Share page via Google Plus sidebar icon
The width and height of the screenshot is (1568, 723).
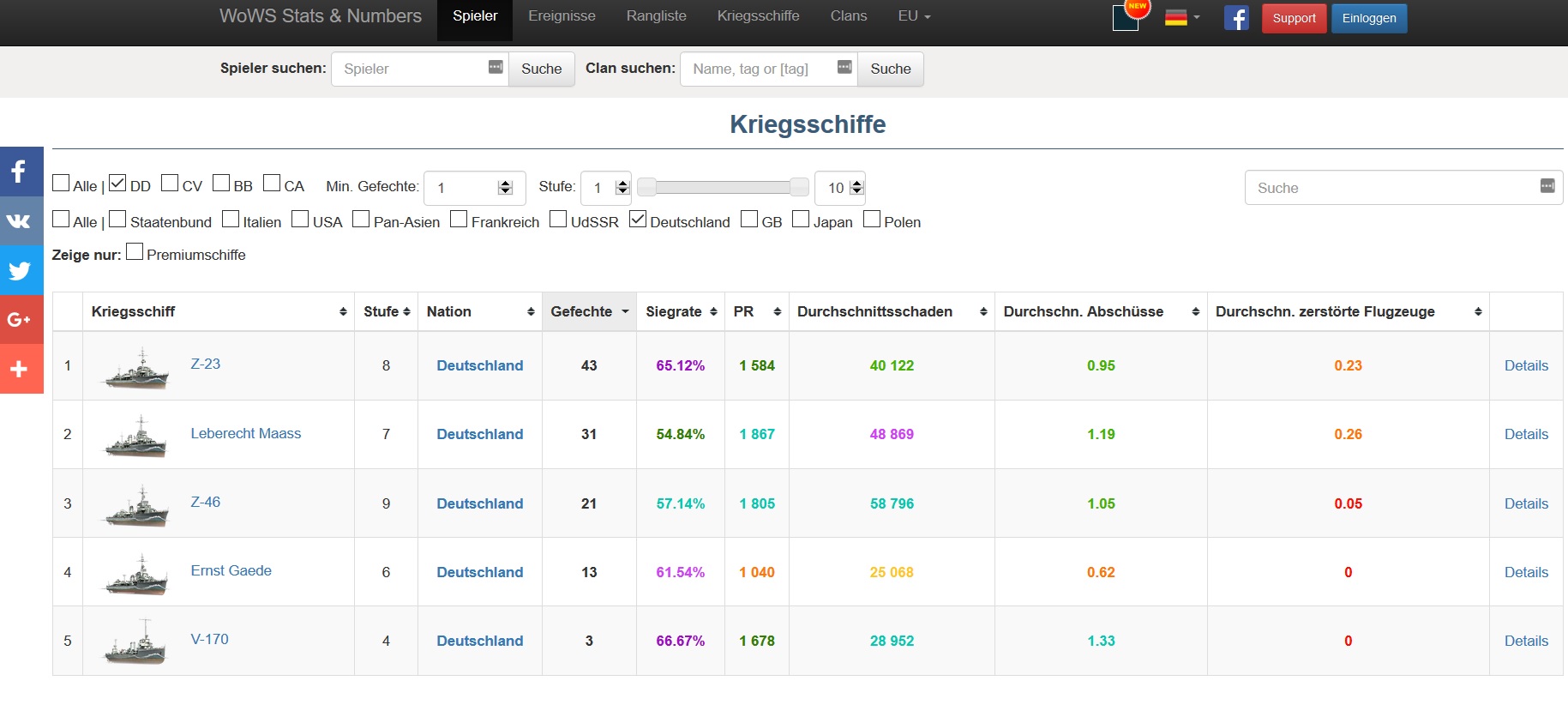coord(21,320)
